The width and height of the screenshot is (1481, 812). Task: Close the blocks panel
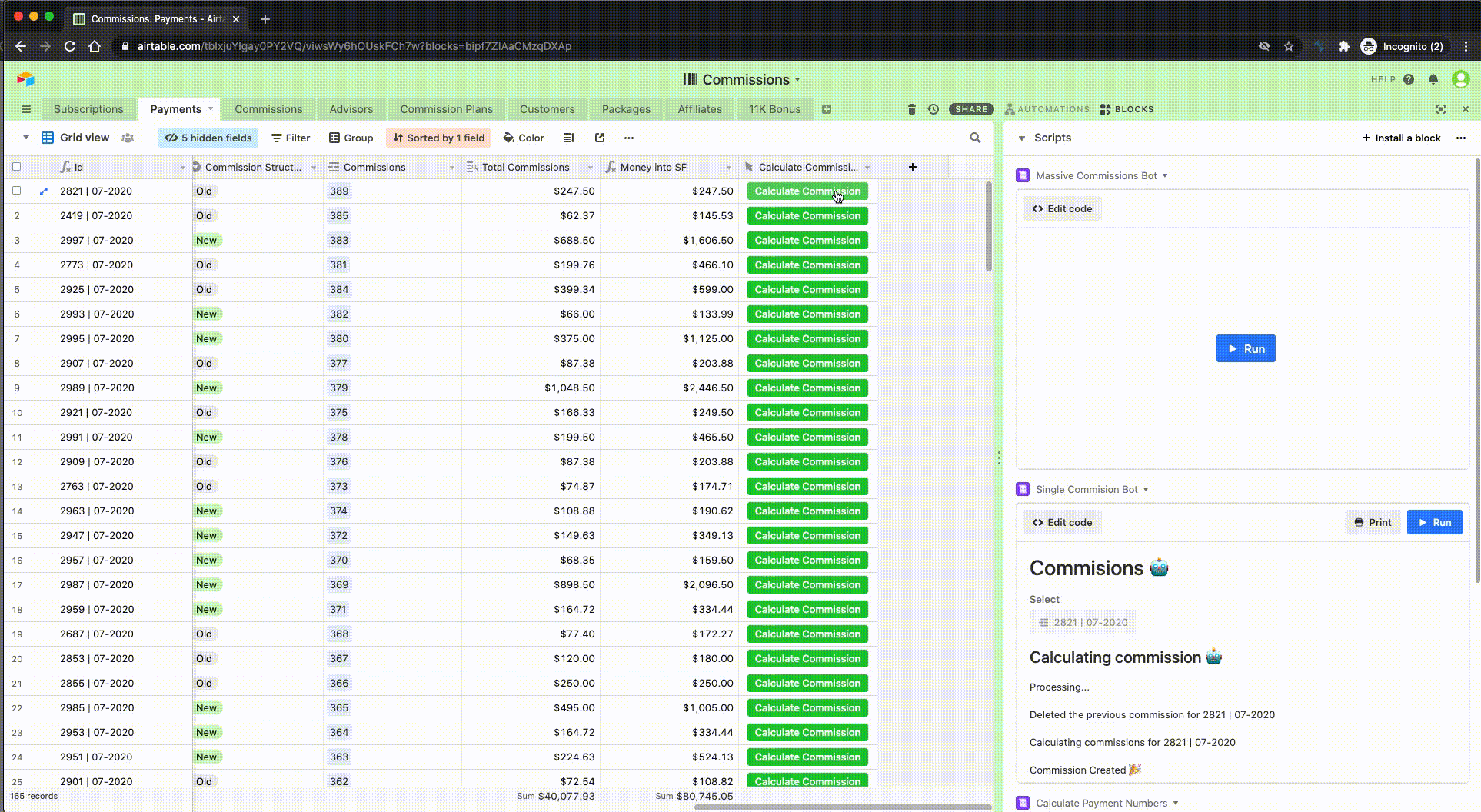pyautogui.click(x=1466, y=109)
